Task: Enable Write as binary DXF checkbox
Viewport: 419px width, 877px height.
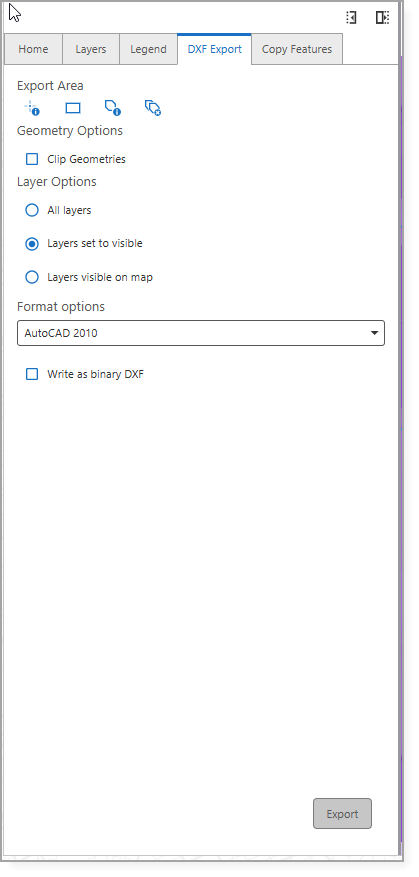Action: point(32,374)
